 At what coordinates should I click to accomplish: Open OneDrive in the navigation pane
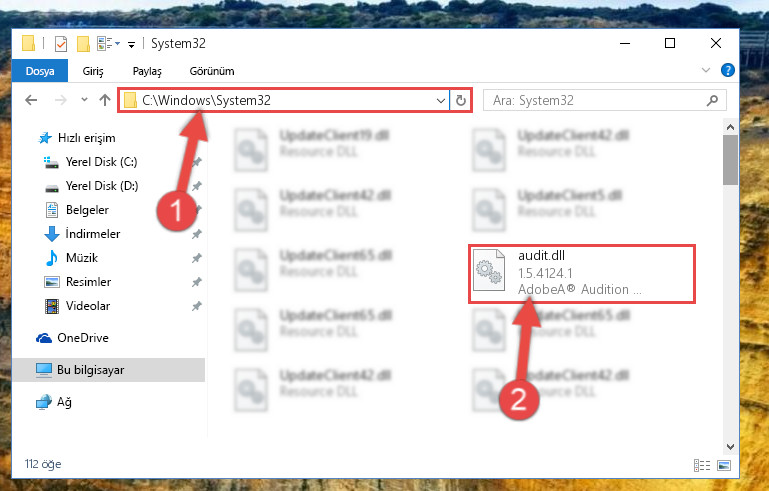tap(73, 338)
